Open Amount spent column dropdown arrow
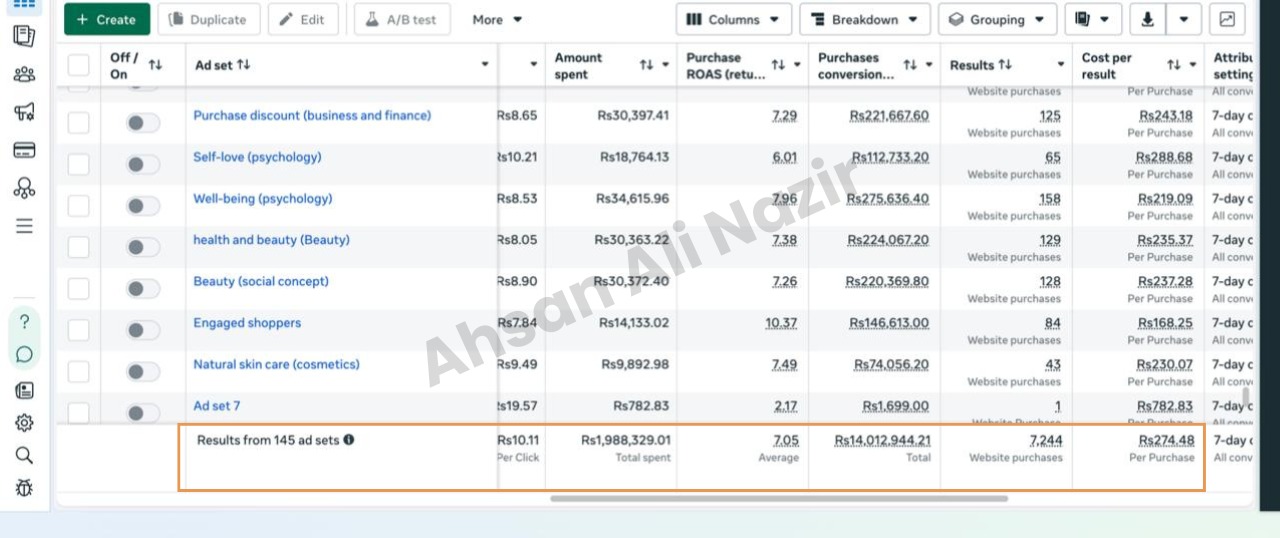The image size is (1280, 538). tap(665, 65)
